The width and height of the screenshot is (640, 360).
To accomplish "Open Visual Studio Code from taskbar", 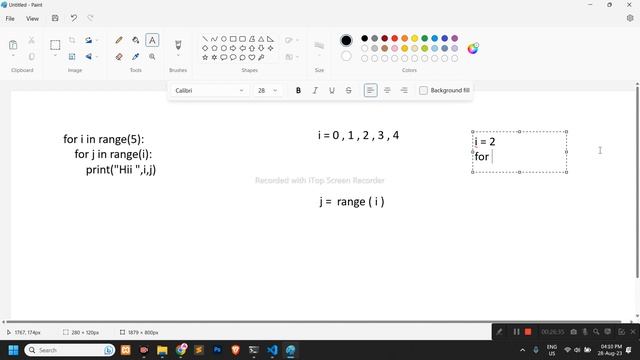I will 272,350.
